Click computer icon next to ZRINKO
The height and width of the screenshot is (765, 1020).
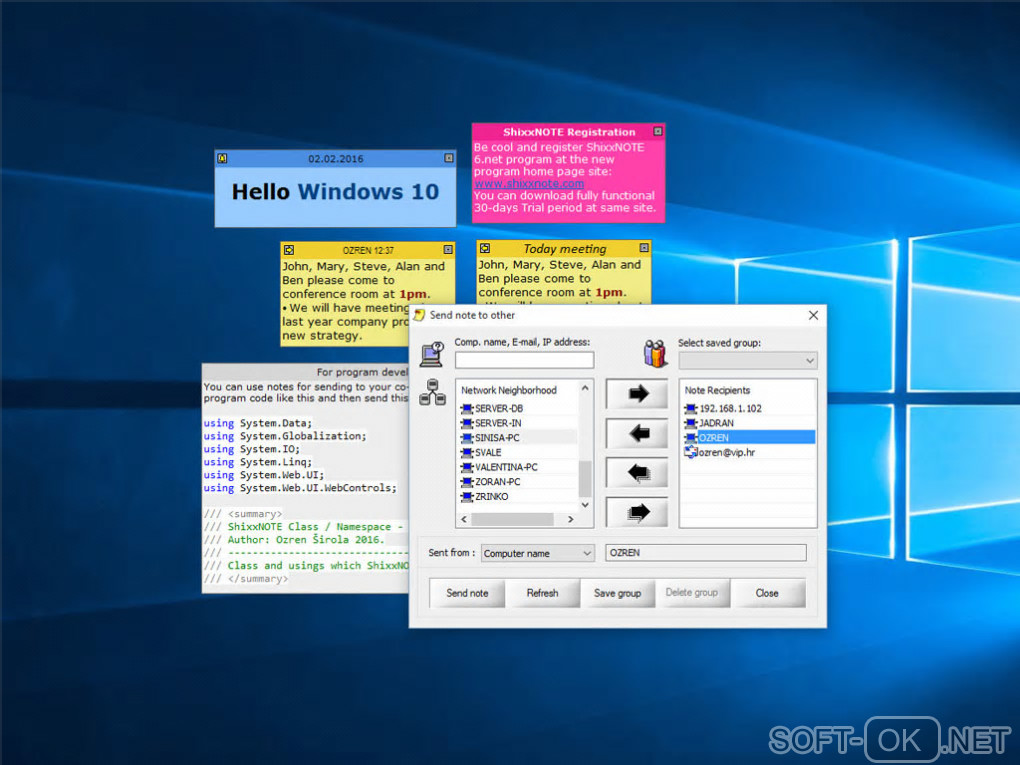tap(466, 496)
